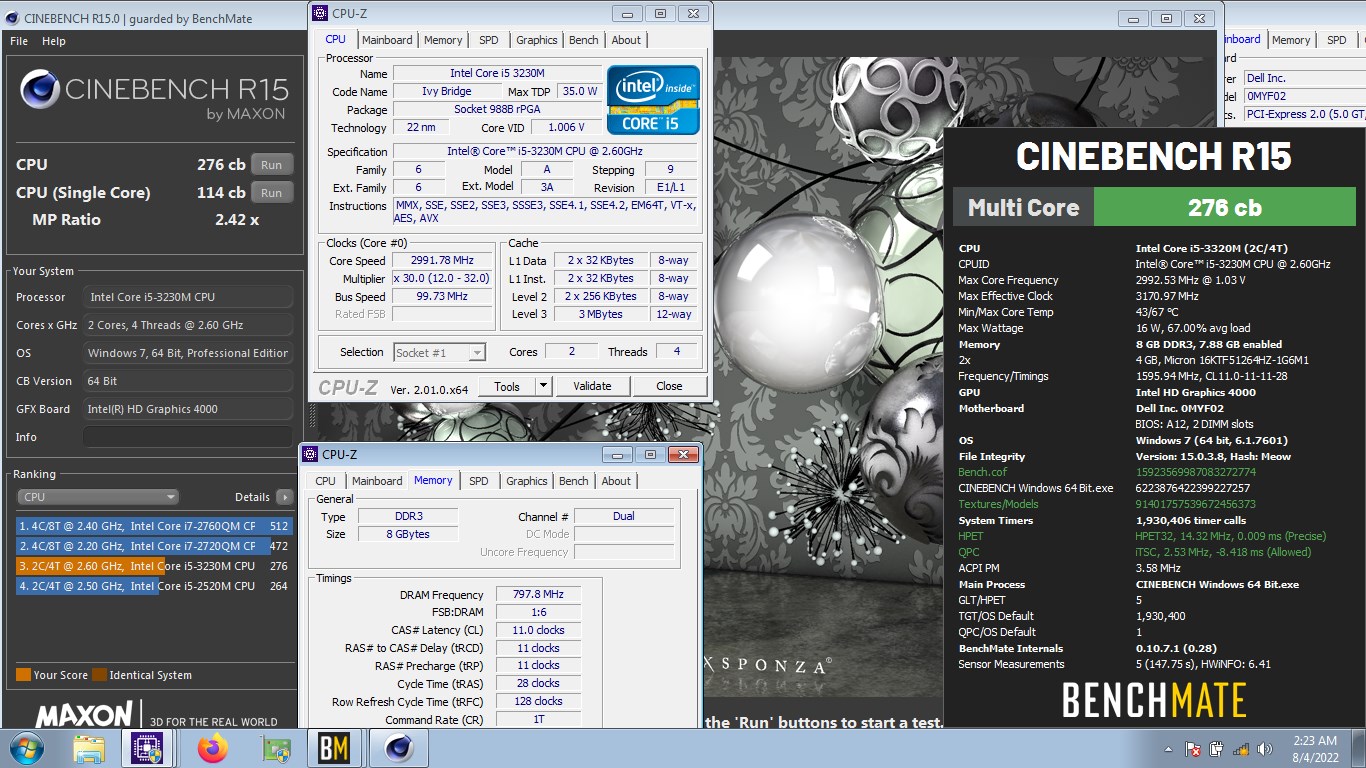Switch to CPU tab in Memory CPU-Z window
The height and width of the screenshot is (768, 1366).
click(x=326, y=481)
